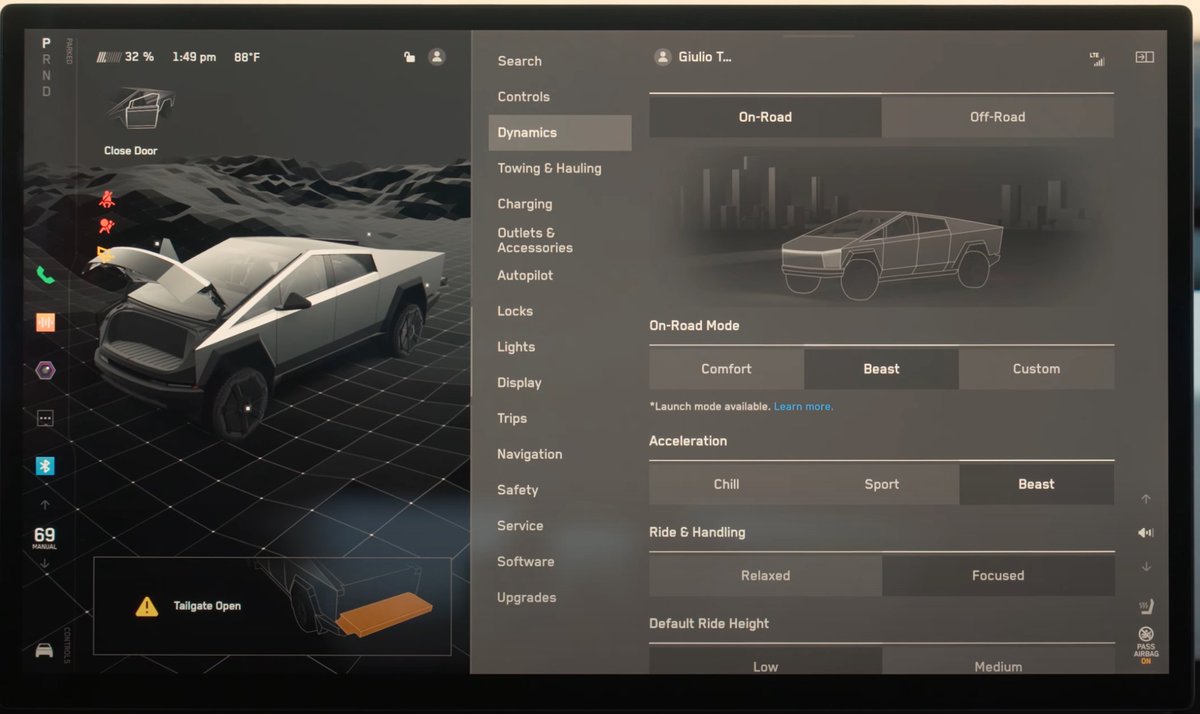Tap the red airbag warning icon
The width and height of the screenshot is (1200, 714).
(106, 226)
